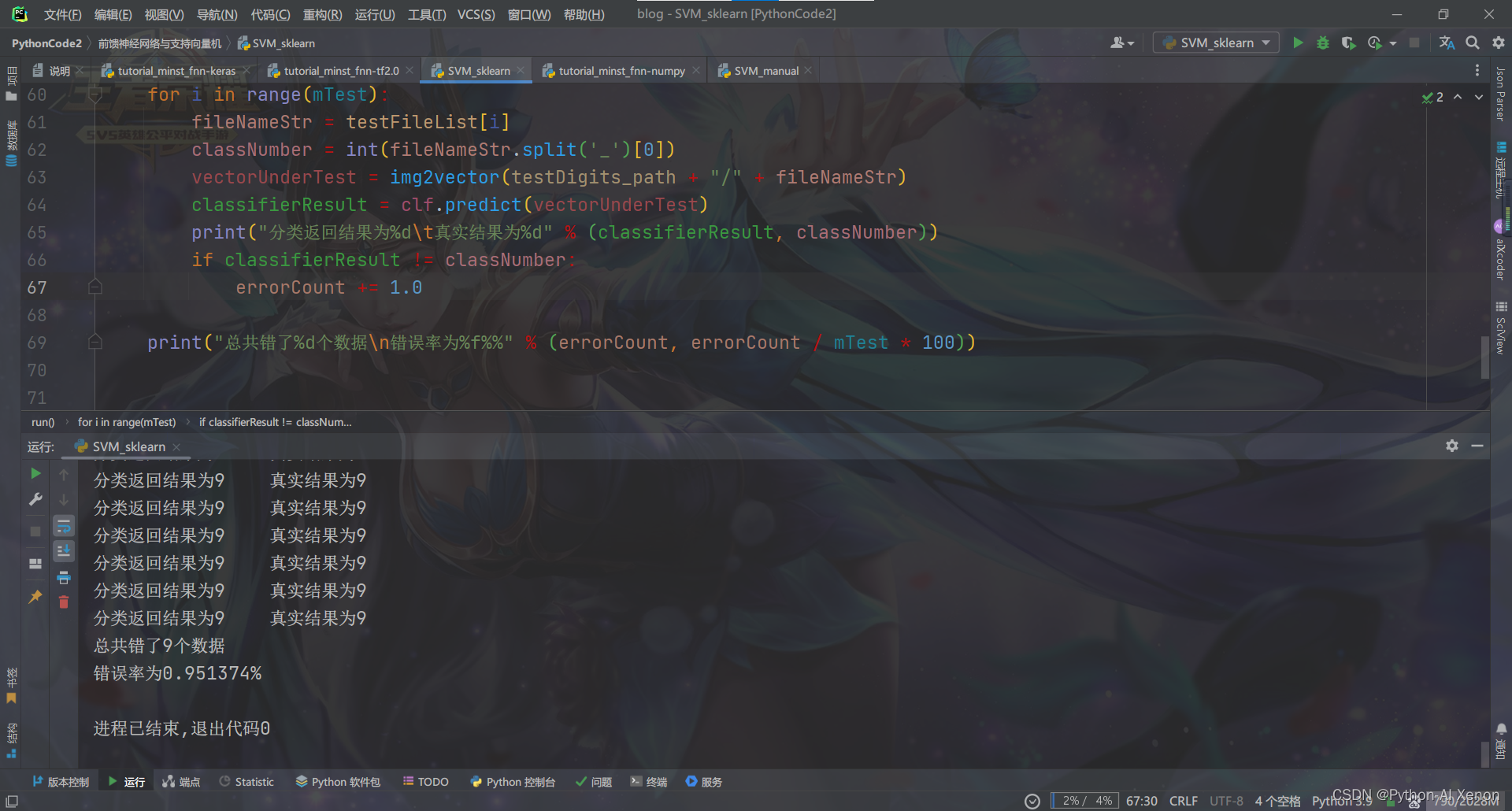Open the TODO tool window
The width and height of the screenshot is (1512, 811).
click(x=425, y=782)
